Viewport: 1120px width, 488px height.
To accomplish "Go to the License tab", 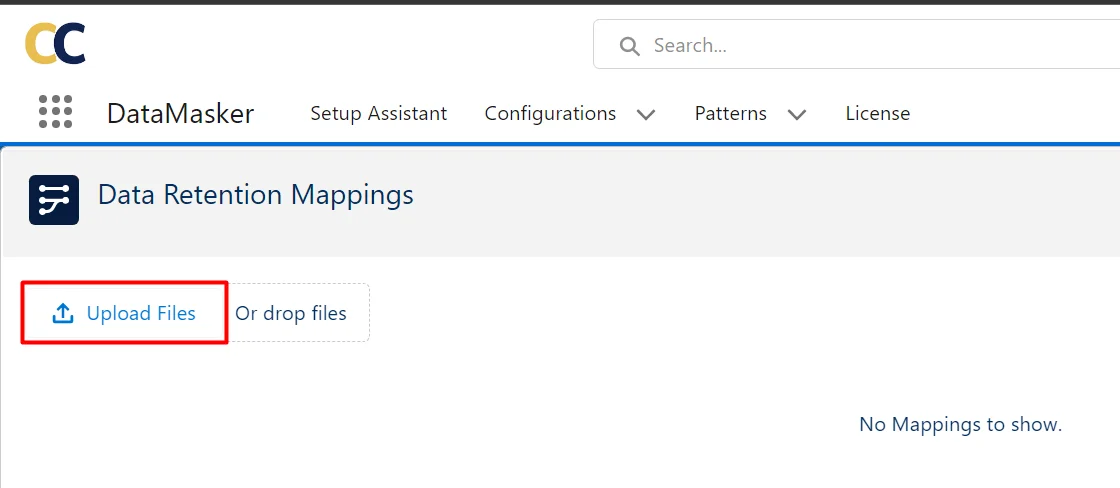I will point(877,113).
